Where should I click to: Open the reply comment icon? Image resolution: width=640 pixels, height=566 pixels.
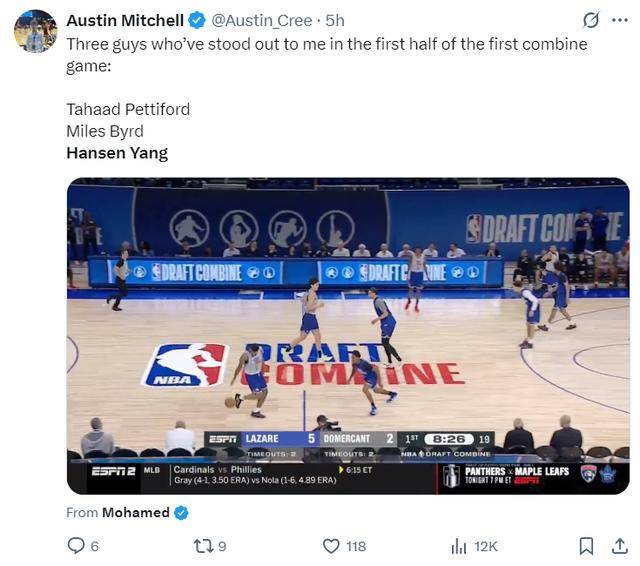coord(76,546)
